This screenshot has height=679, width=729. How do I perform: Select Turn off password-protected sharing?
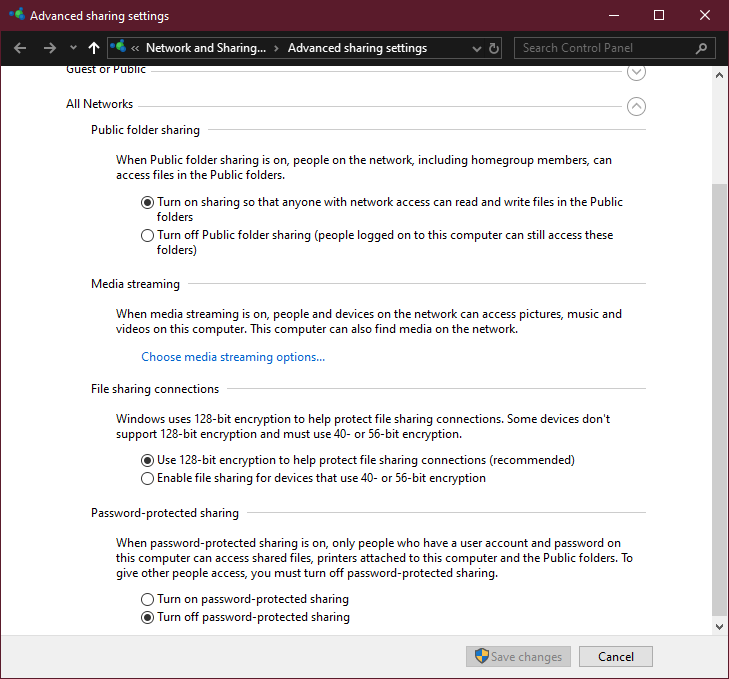pos(147,618)
